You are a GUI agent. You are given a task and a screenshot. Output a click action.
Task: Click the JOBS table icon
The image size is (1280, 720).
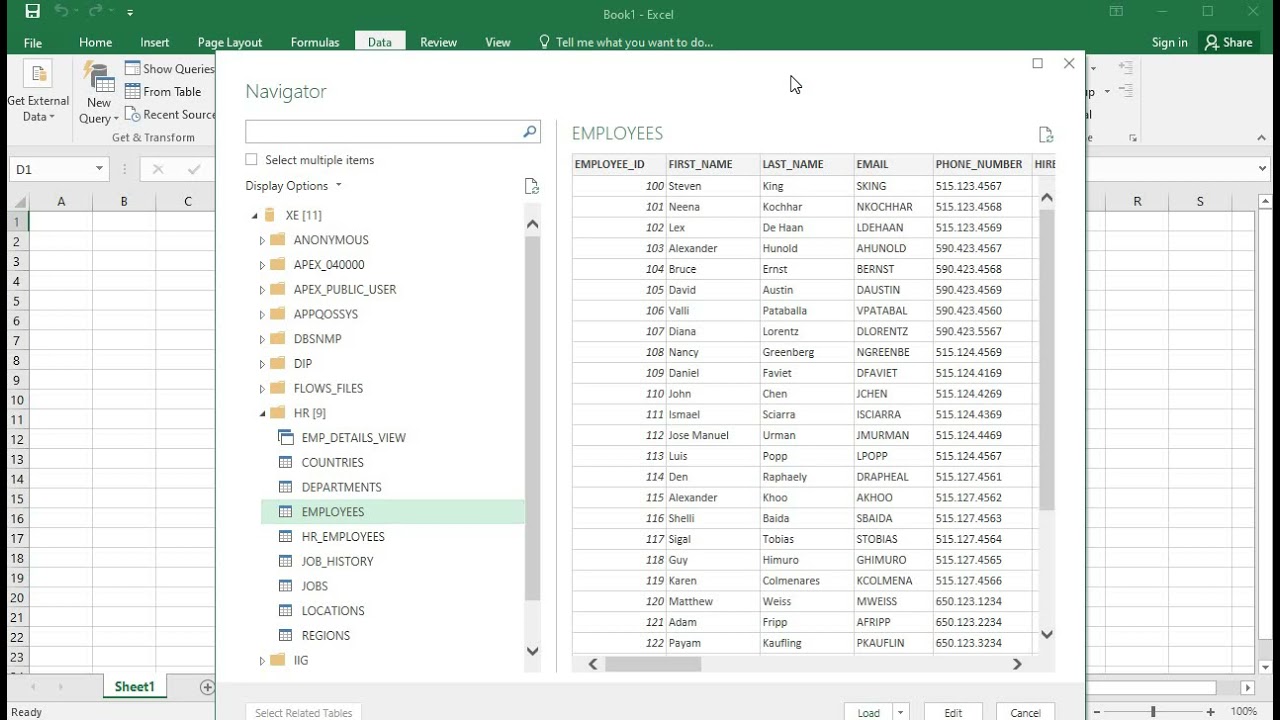pos(285,586)
